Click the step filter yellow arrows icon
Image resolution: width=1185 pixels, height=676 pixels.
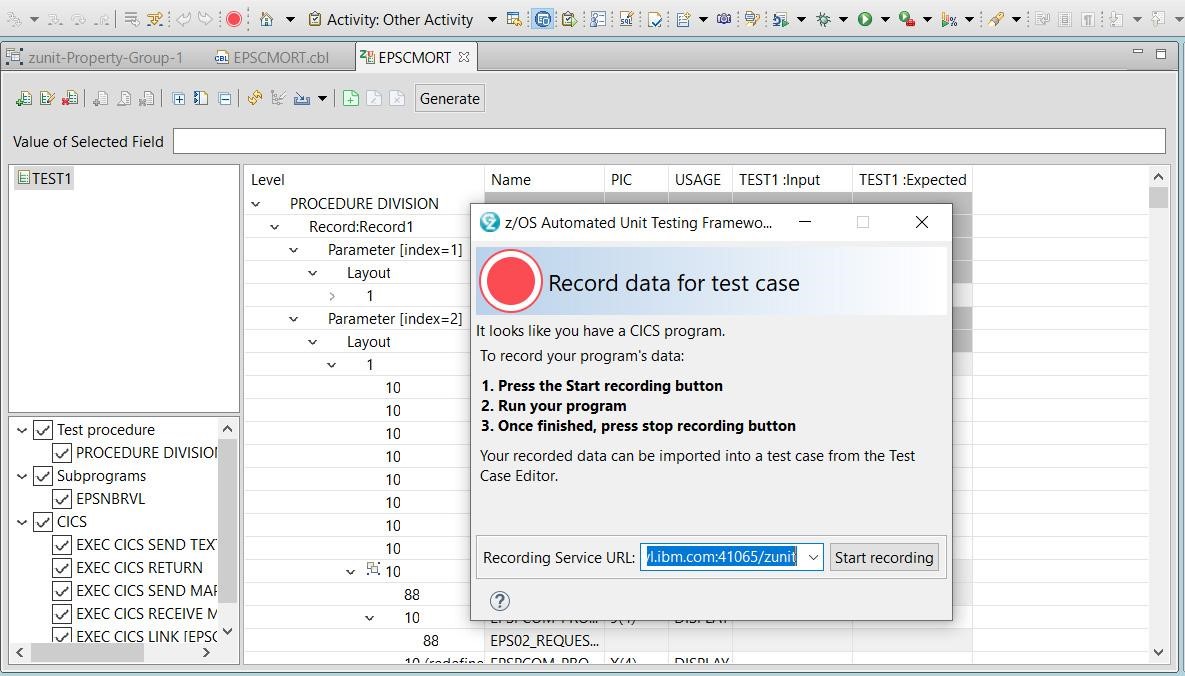155,20
